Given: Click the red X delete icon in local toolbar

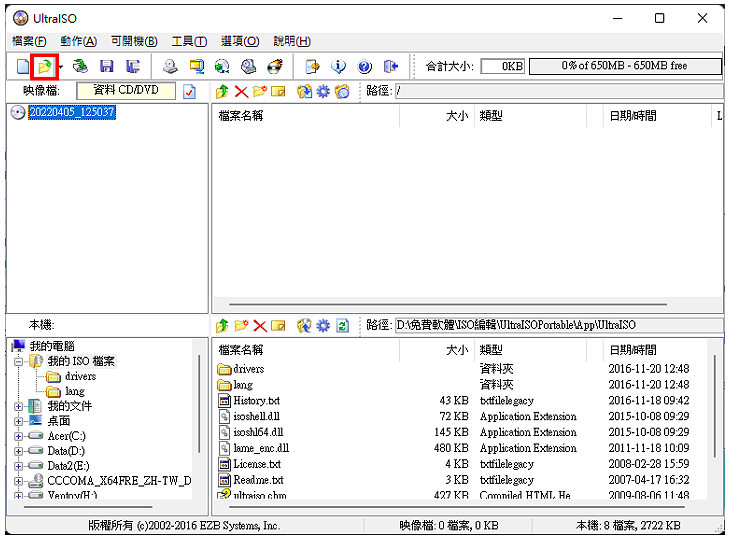Looking at the screenshot, I should click(260, 326).
